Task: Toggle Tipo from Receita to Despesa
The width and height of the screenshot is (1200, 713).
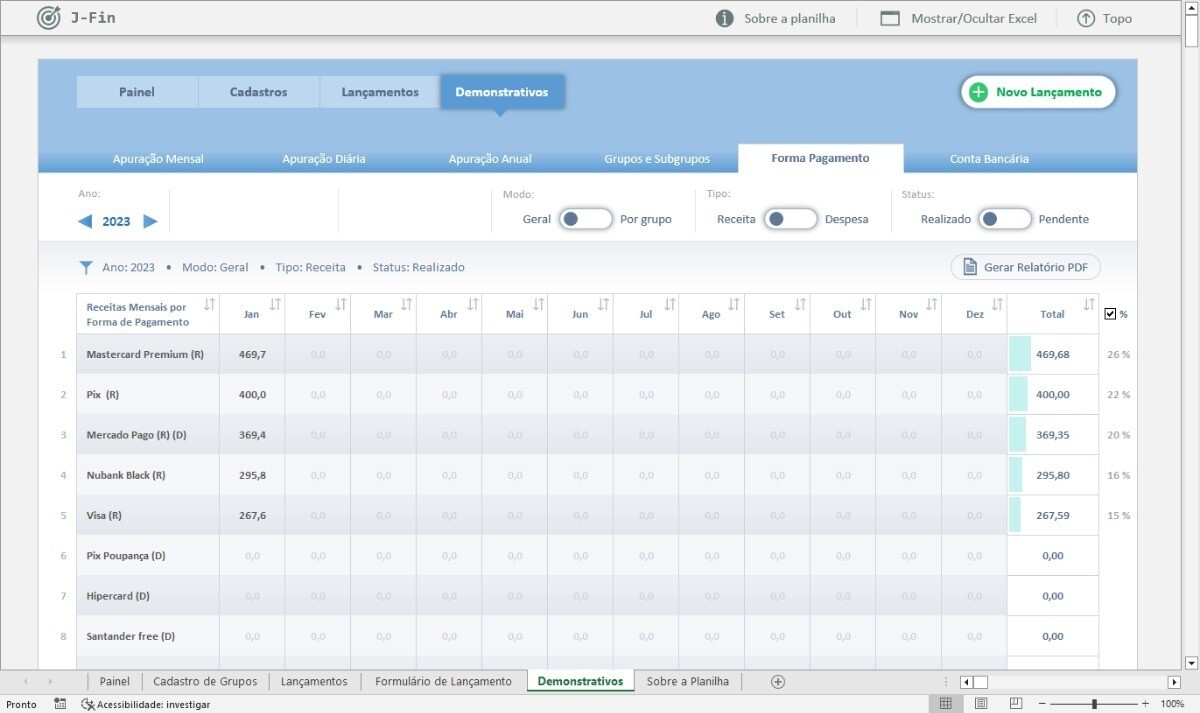Action: [x=790, y=219]
